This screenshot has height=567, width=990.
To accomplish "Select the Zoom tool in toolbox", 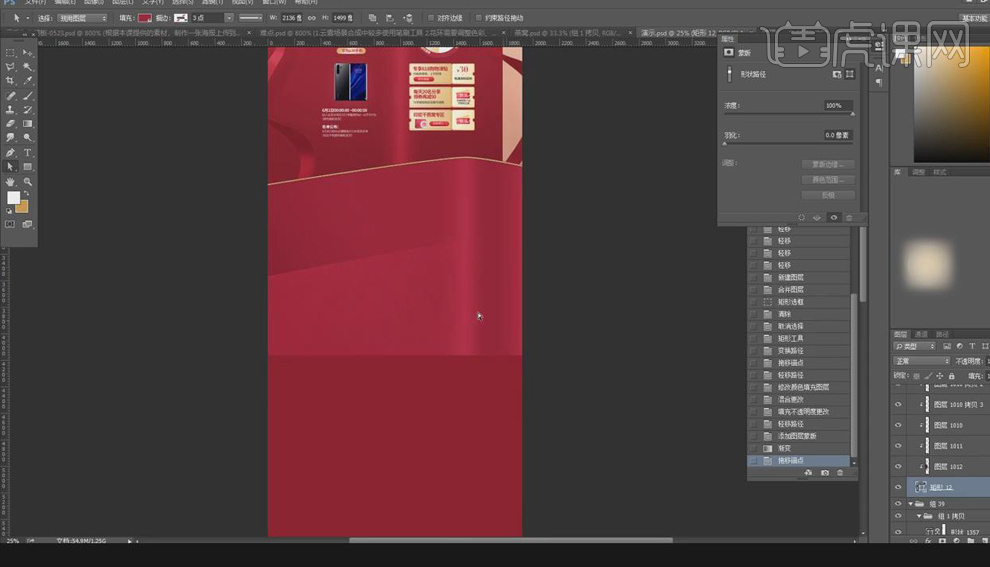I will pyautogui.click(x=28, y=182).
